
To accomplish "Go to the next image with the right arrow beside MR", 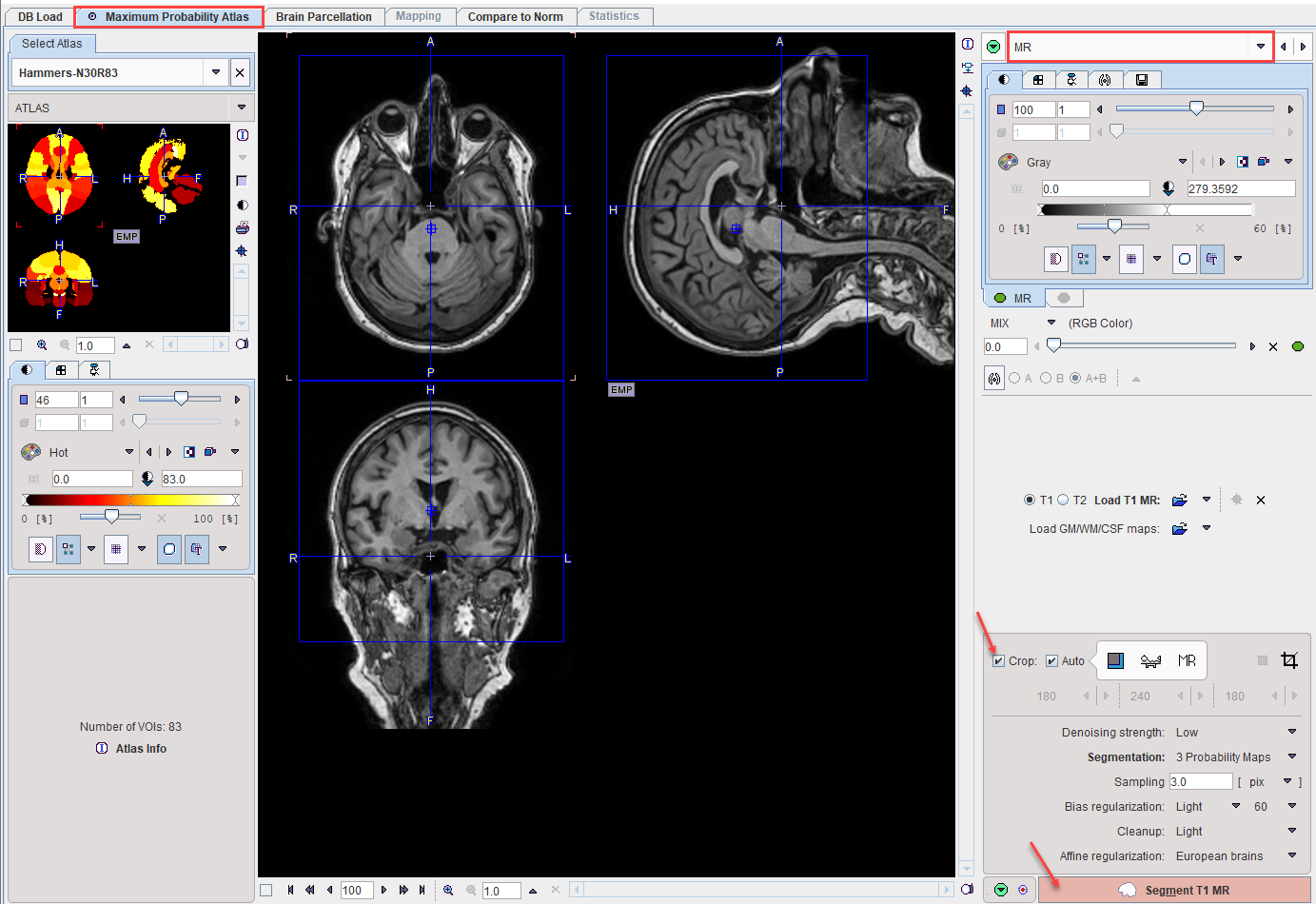I will 1303,47.
